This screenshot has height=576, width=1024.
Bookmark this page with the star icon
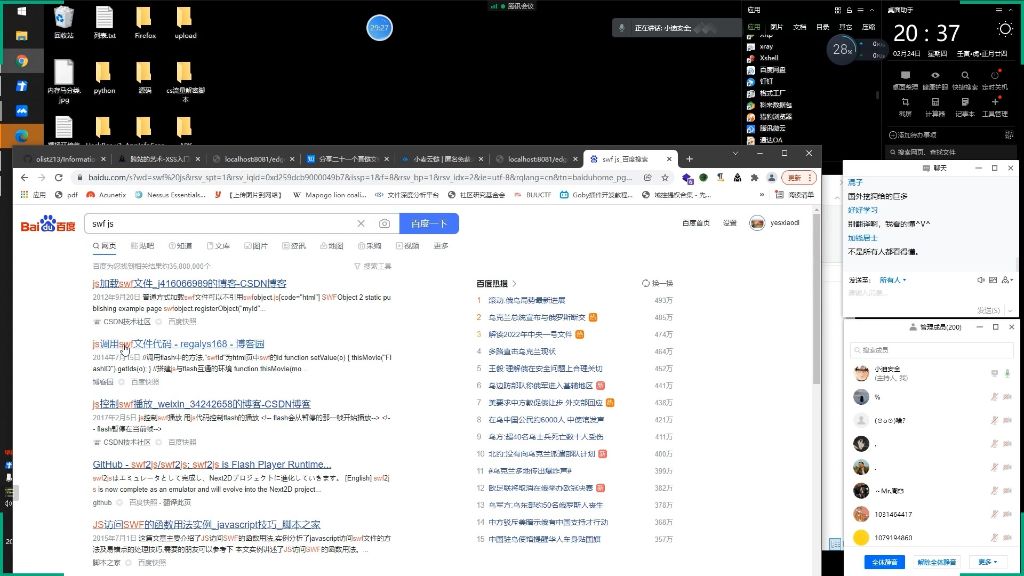(665, 178)
